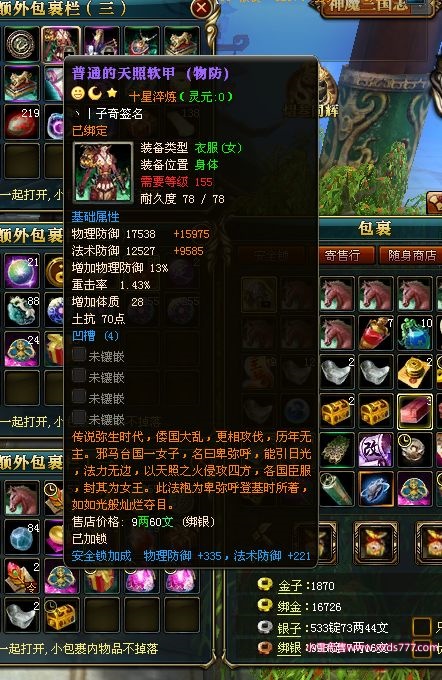Select the gold coin stack item
Screen dimensions: 442x680
point(415,372)
